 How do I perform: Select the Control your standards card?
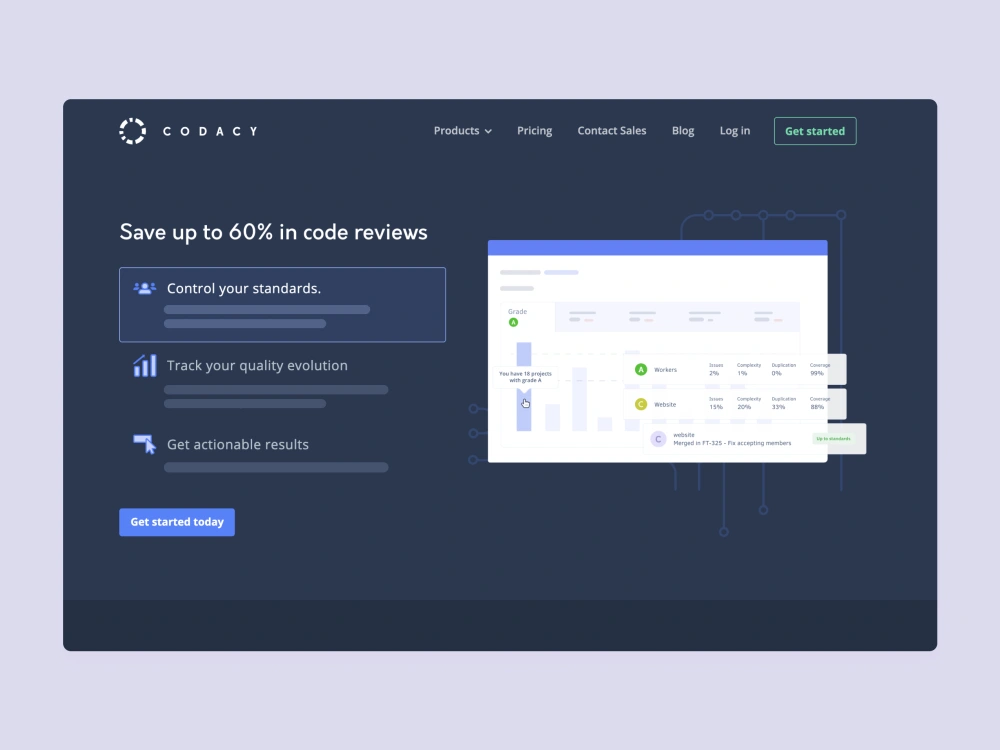pyautogui.click(x=283, y=305)
